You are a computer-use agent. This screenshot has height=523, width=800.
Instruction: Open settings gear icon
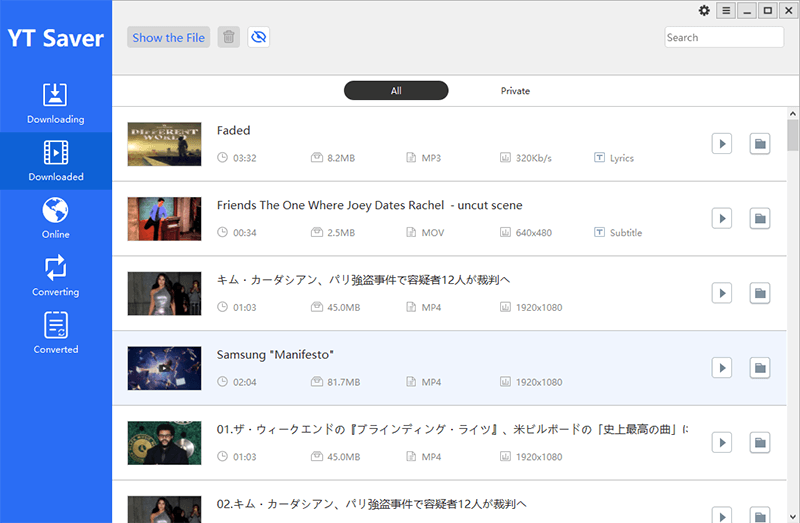click(704, 11)
